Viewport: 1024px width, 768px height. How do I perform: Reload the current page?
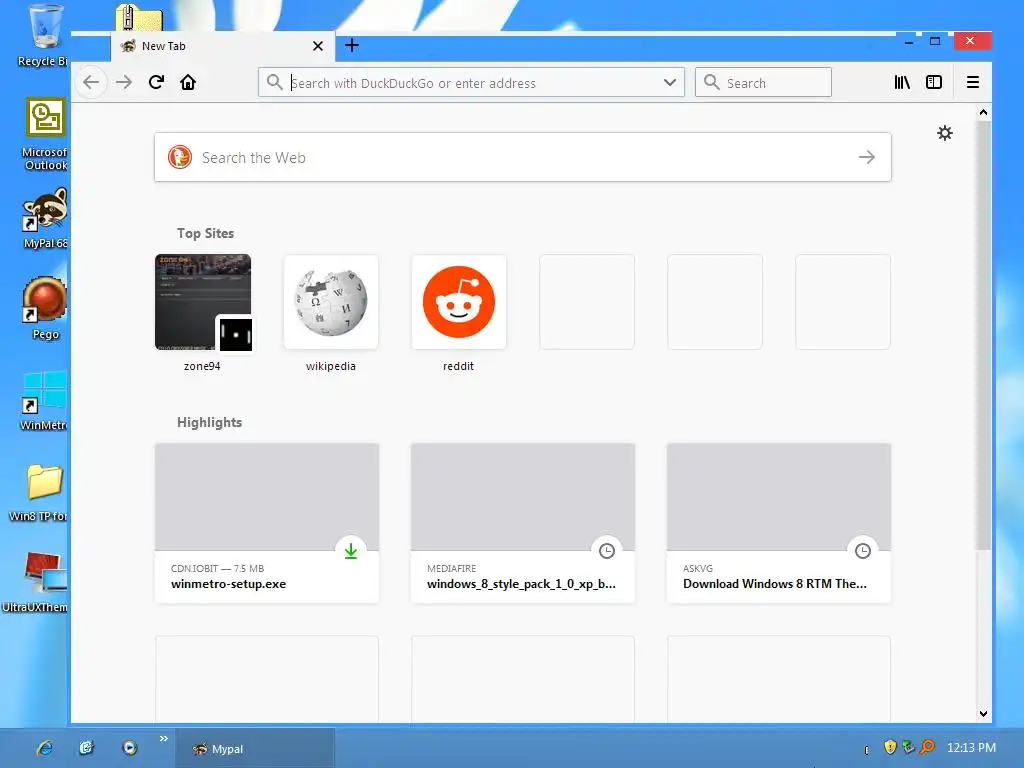156,82
